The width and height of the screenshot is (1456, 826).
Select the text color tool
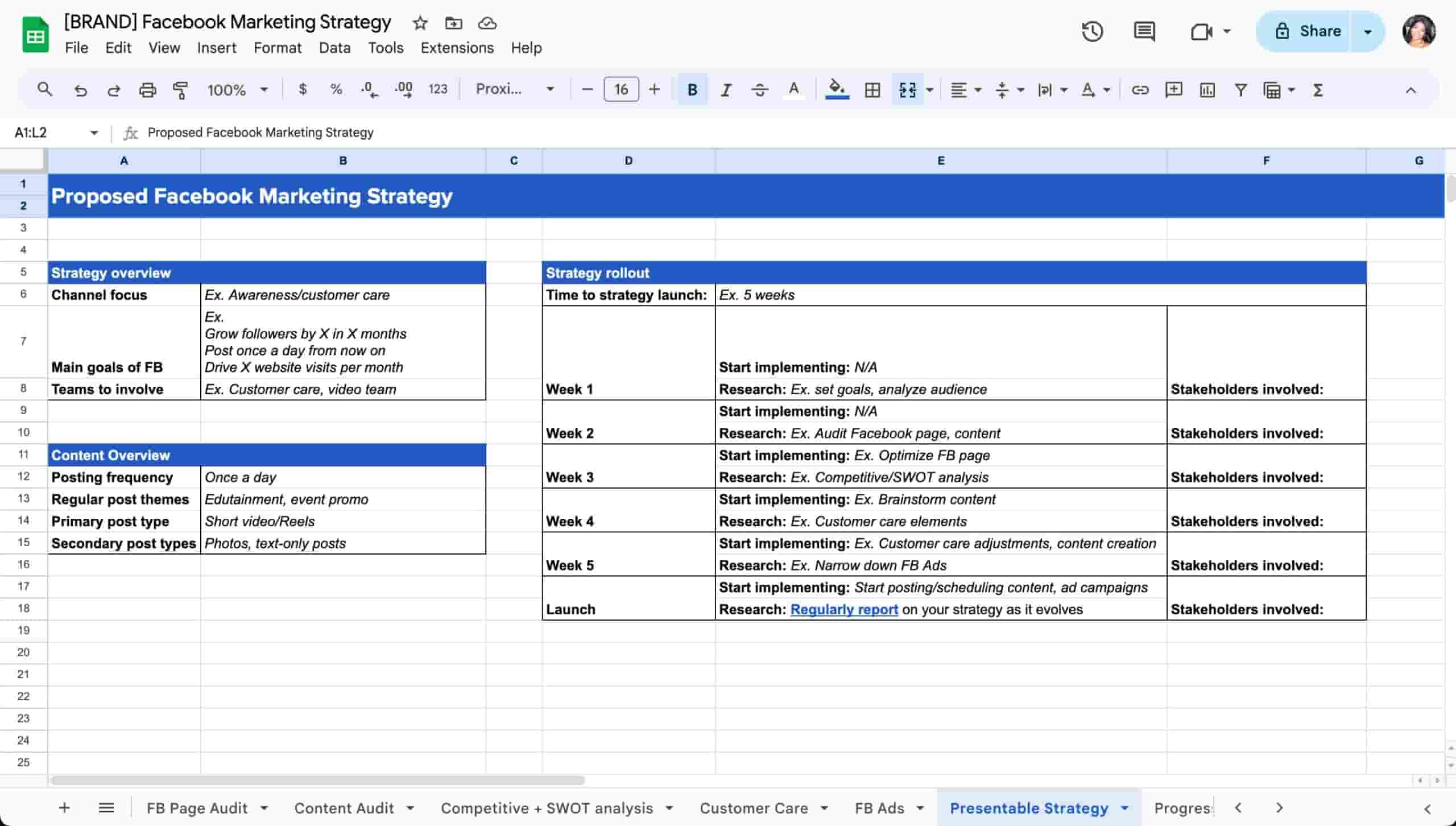coord(794,89)
